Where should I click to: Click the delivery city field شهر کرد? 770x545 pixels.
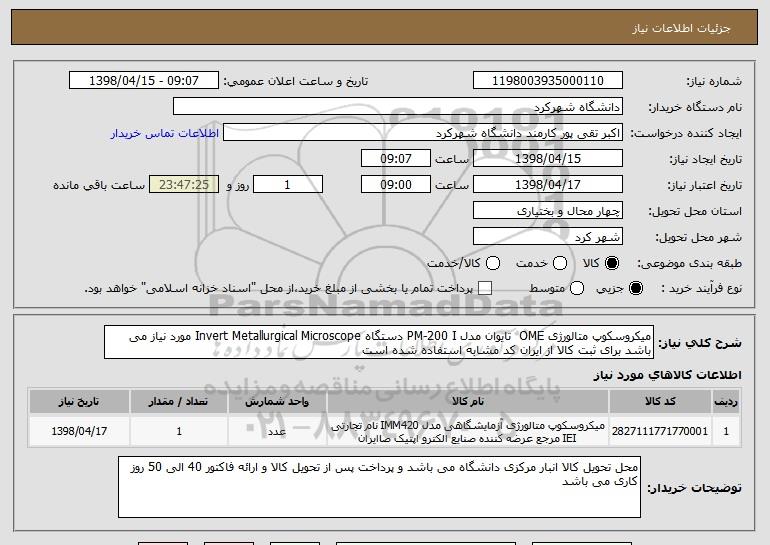[x=548, y=237]
